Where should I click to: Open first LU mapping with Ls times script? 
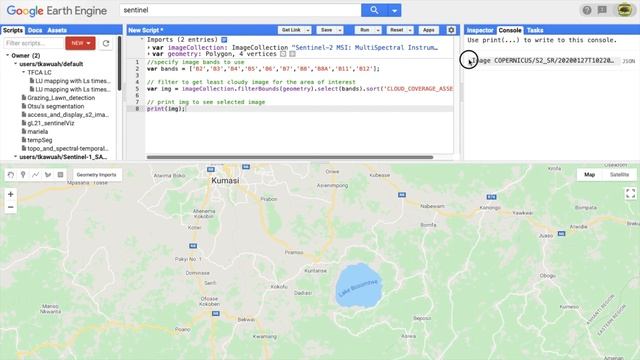pyautogui.click(x=73, y=81)
